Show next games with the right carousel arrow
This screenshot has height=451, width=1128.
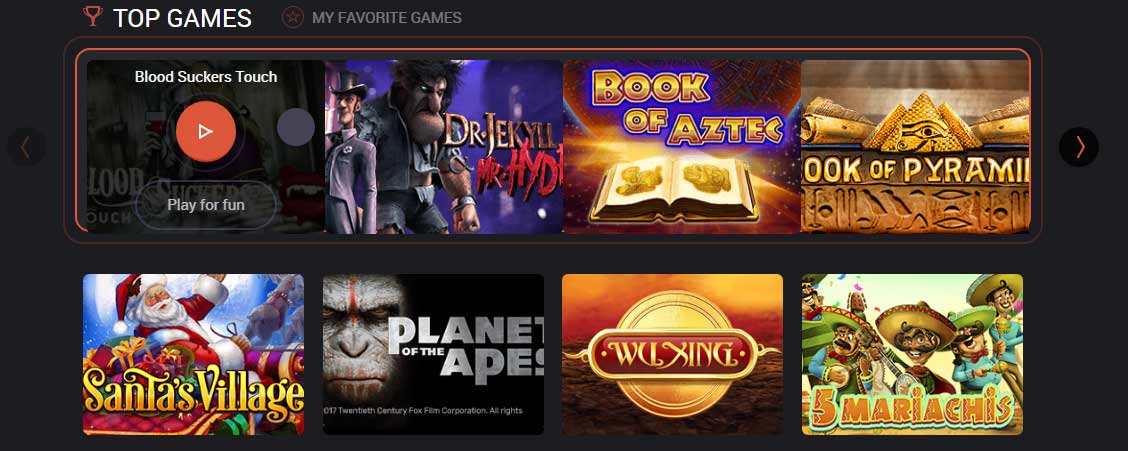1079,147
